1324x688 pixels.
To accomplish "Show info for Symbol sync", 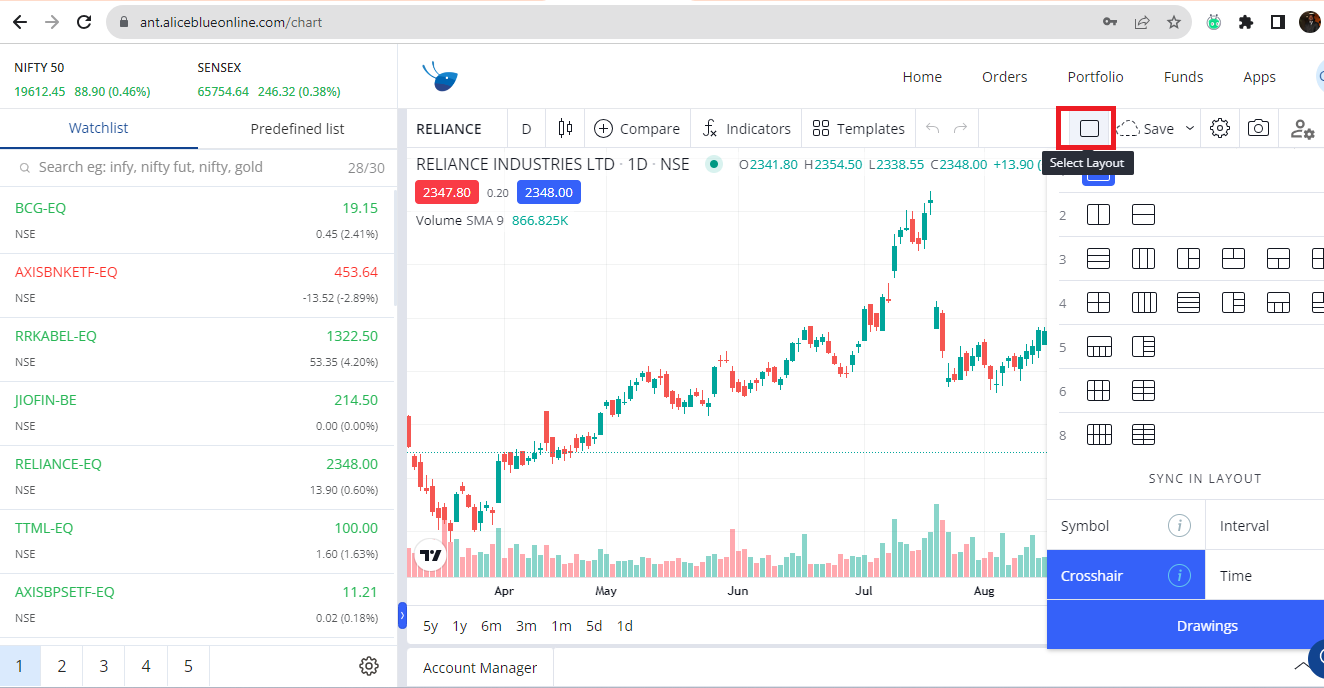I will pos(1179,526).
